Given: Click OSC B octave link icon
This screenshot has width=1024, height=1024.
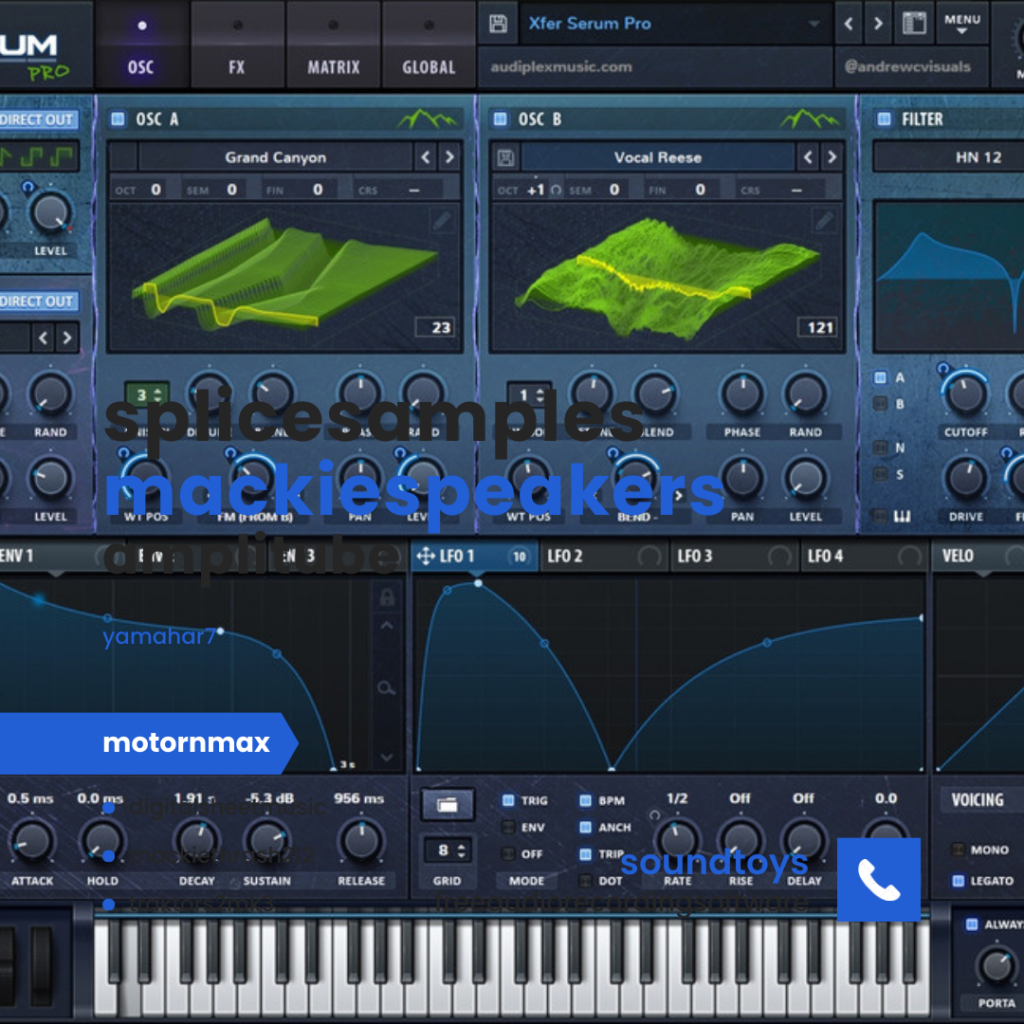Looking at the screenshot, I should [x=556, y=190].
